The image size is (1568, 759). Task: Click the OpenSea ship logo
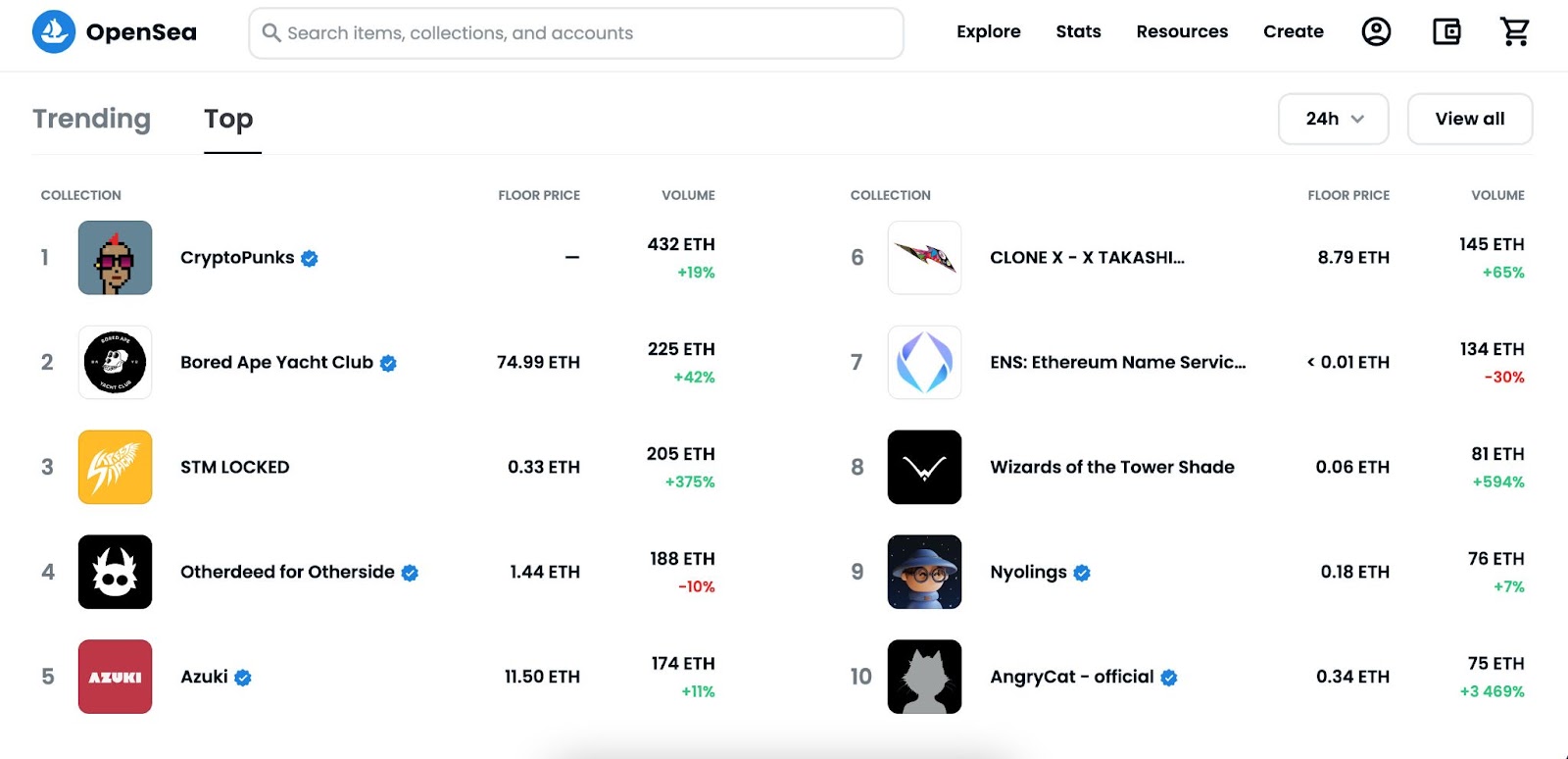click(54, 32)
